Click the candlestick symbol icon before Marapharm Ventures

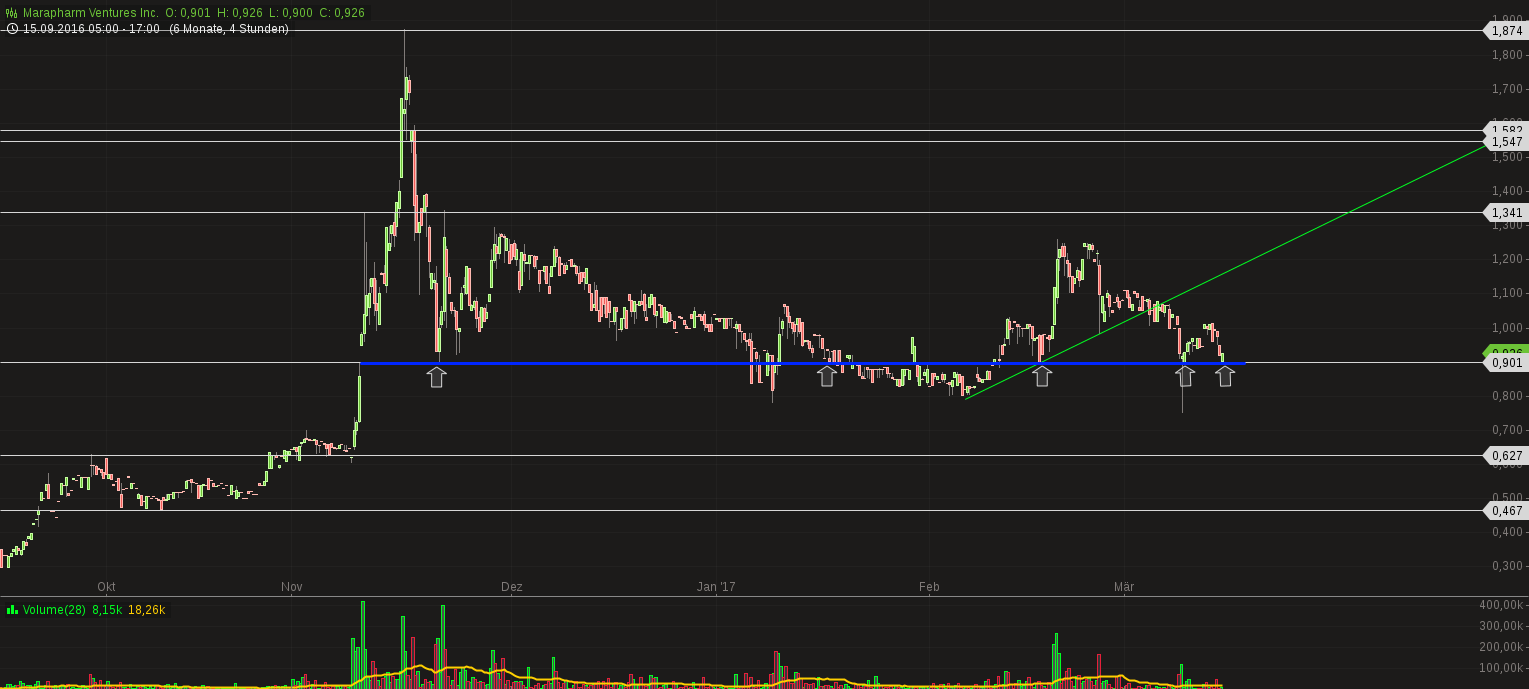[11, 13]
